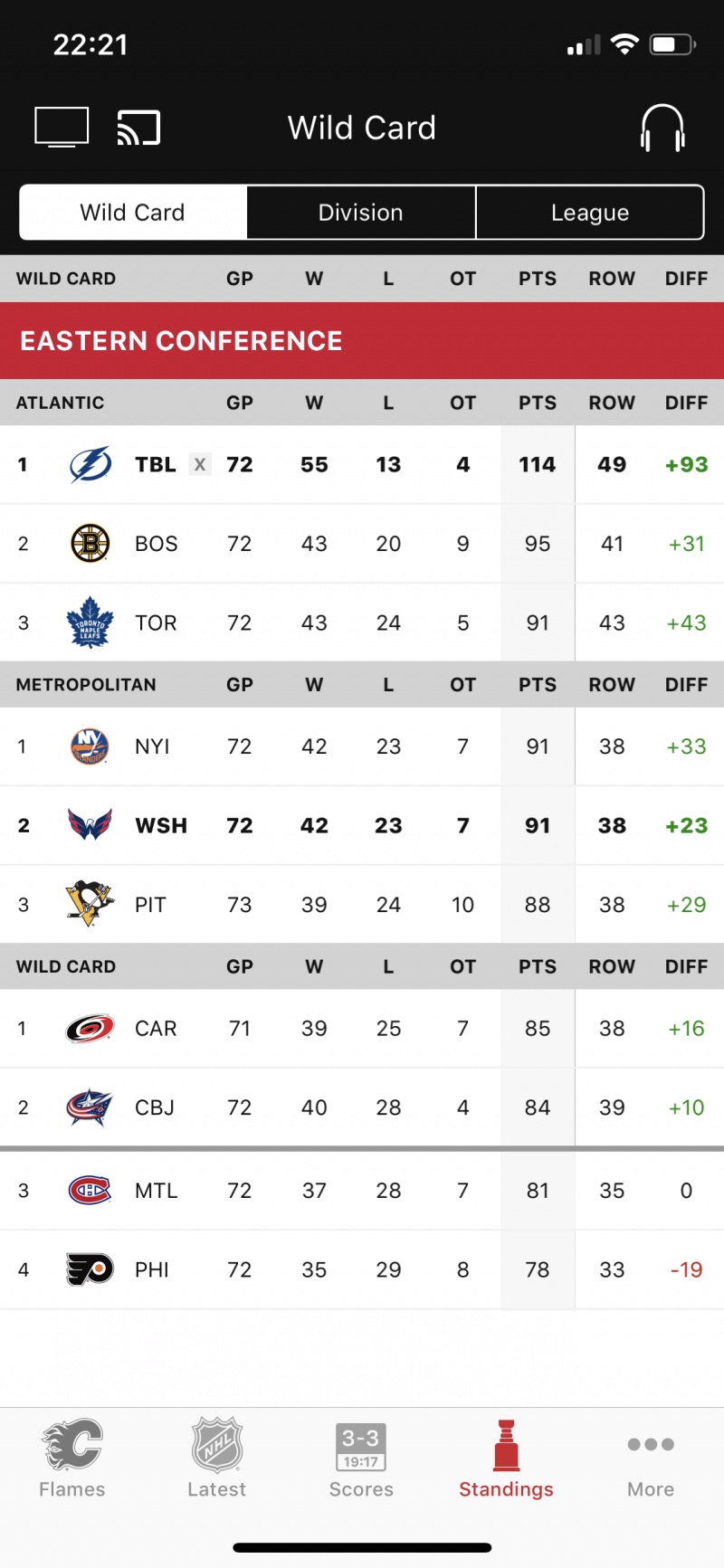Screen dimensions: 724x1568
Task: Open the More options menu
Action: click(651, 1458)
